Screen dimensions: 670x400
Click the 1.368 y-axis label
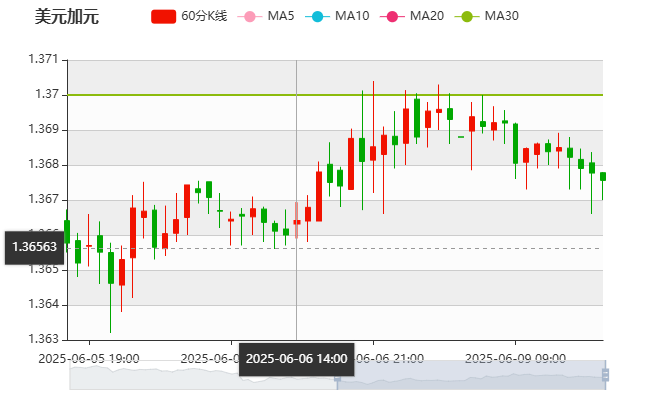tap(43, 164)
